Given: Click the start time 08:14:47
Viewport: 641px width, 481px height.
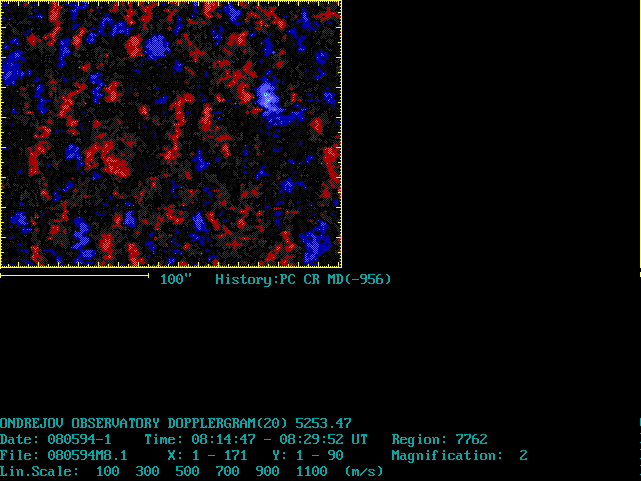Looking at the screenshot, I should (224, 439).
